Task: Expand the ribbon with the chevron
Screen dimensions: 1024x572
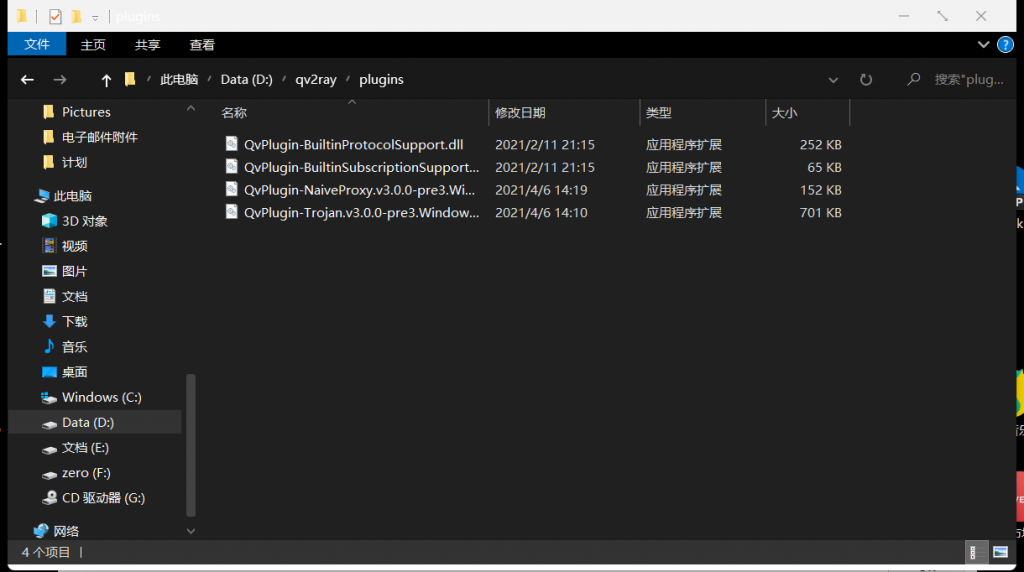Action: (982, 45)
